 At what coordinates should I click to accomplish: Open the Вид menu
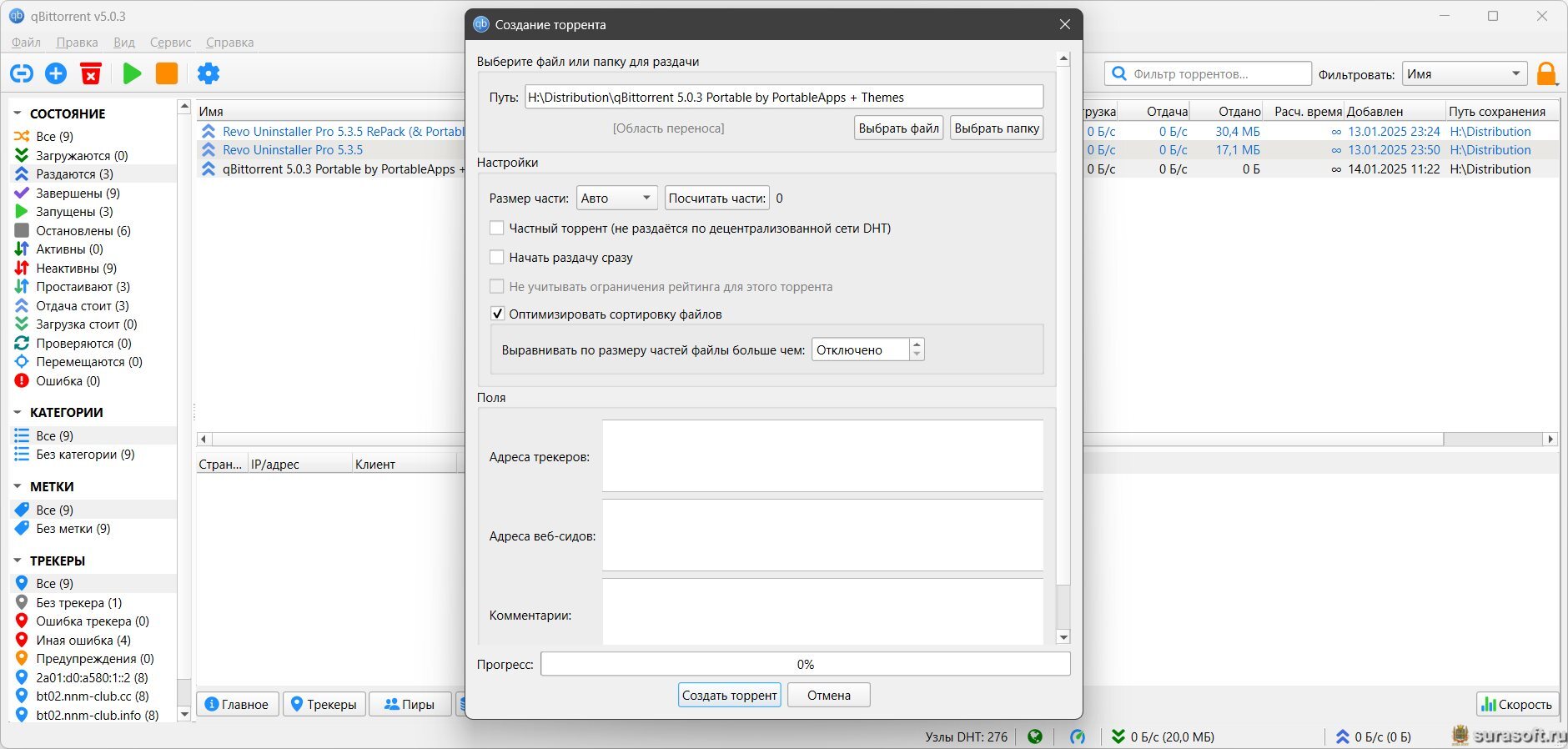123,43
